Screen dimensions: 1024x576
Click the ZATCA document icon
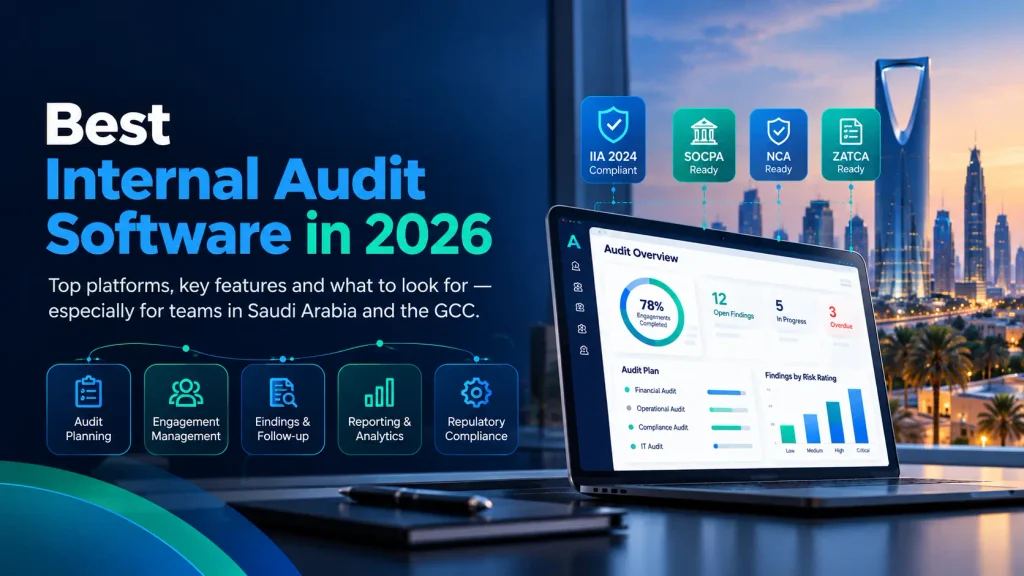(850, 131)
